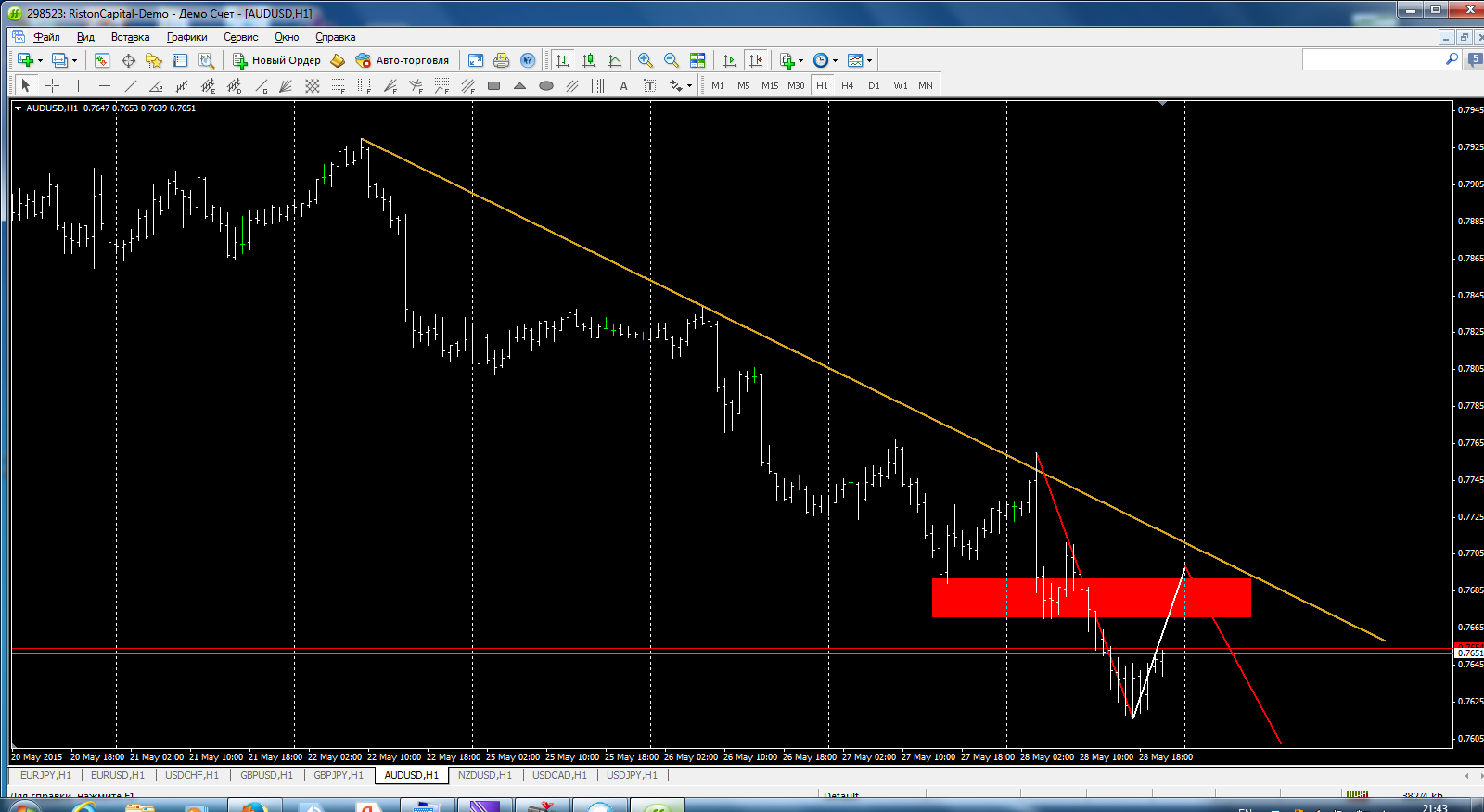Image resolution: width=1484 pixels, height=812 pixels.
Task: Select the D1 timeframe button
Action: pos(874,86)
